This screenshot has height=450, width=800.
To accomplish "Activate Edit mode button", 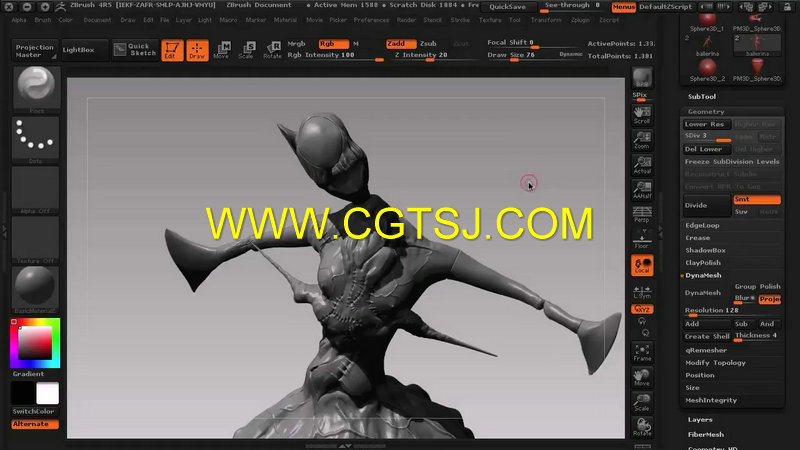I will click(172, 50).
